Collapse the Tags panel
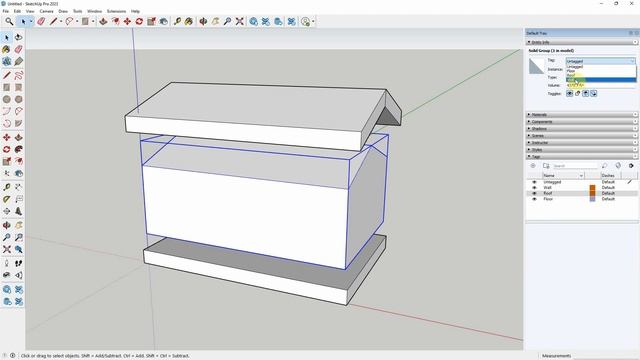Viewport: 640px width, 360px height. pos(582,156)
